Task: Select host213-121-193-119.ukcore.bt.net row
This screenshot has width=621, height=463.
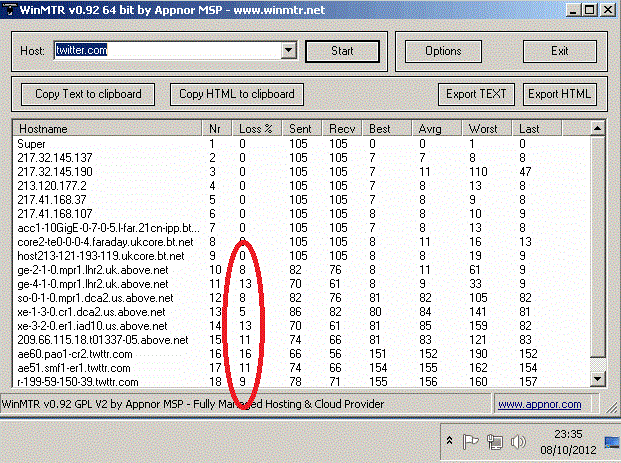Action: pos(301,256)
